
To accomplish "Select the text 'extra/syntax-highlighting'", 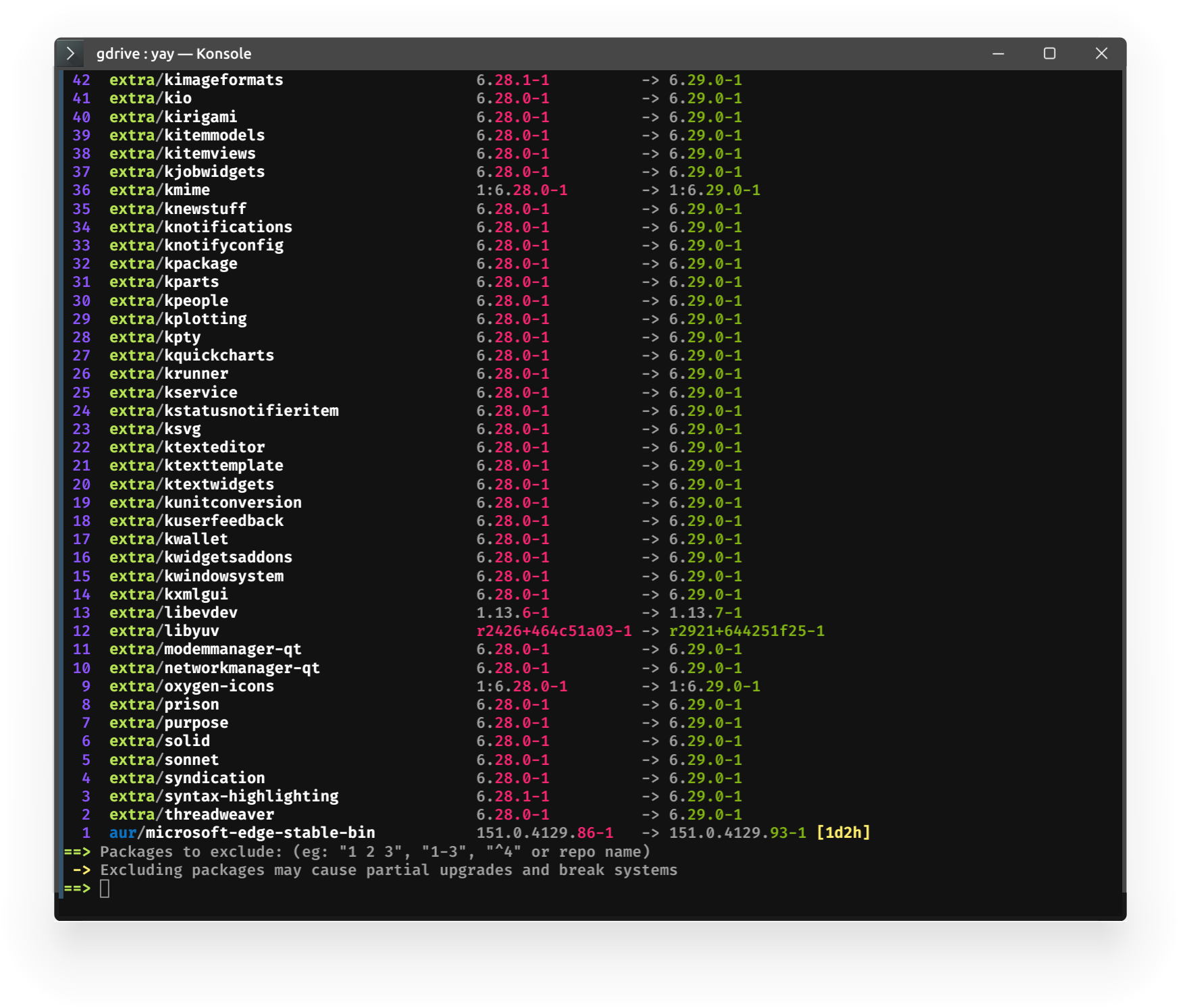I will [x=224, y=797].
